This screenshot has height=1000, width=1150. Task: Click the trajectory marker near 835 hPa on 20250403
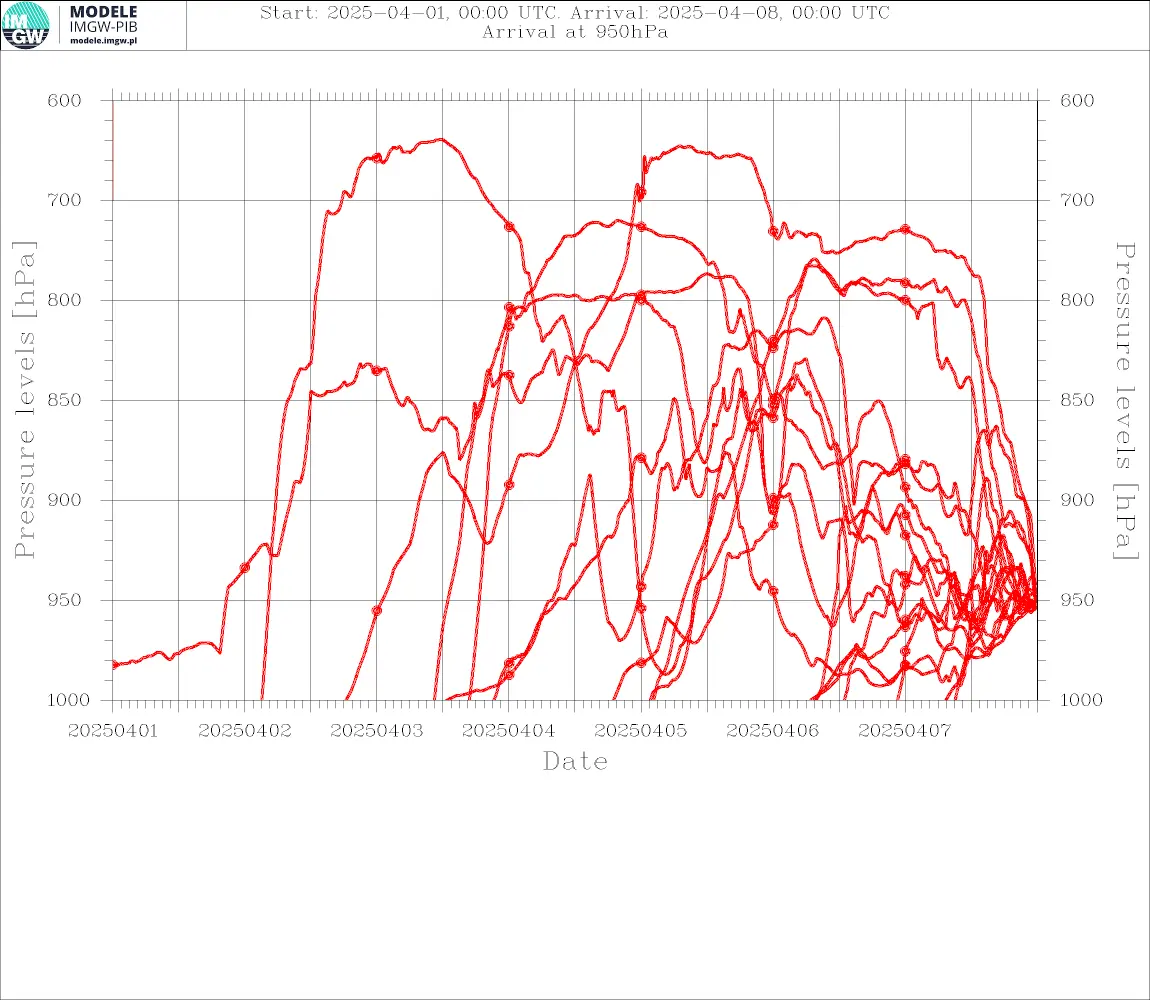click(376, 371)
